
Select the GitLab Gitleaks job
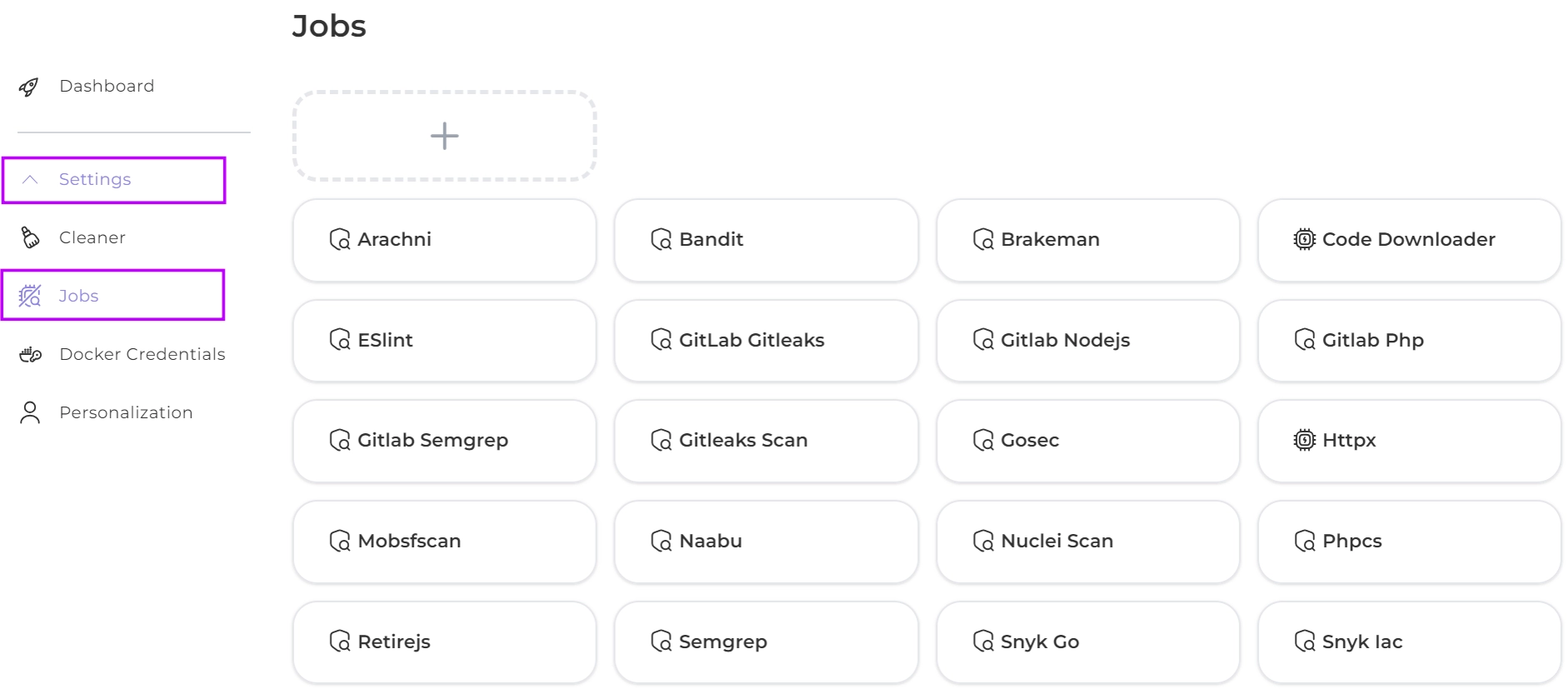pyautogui.click(x=766, y=341)
